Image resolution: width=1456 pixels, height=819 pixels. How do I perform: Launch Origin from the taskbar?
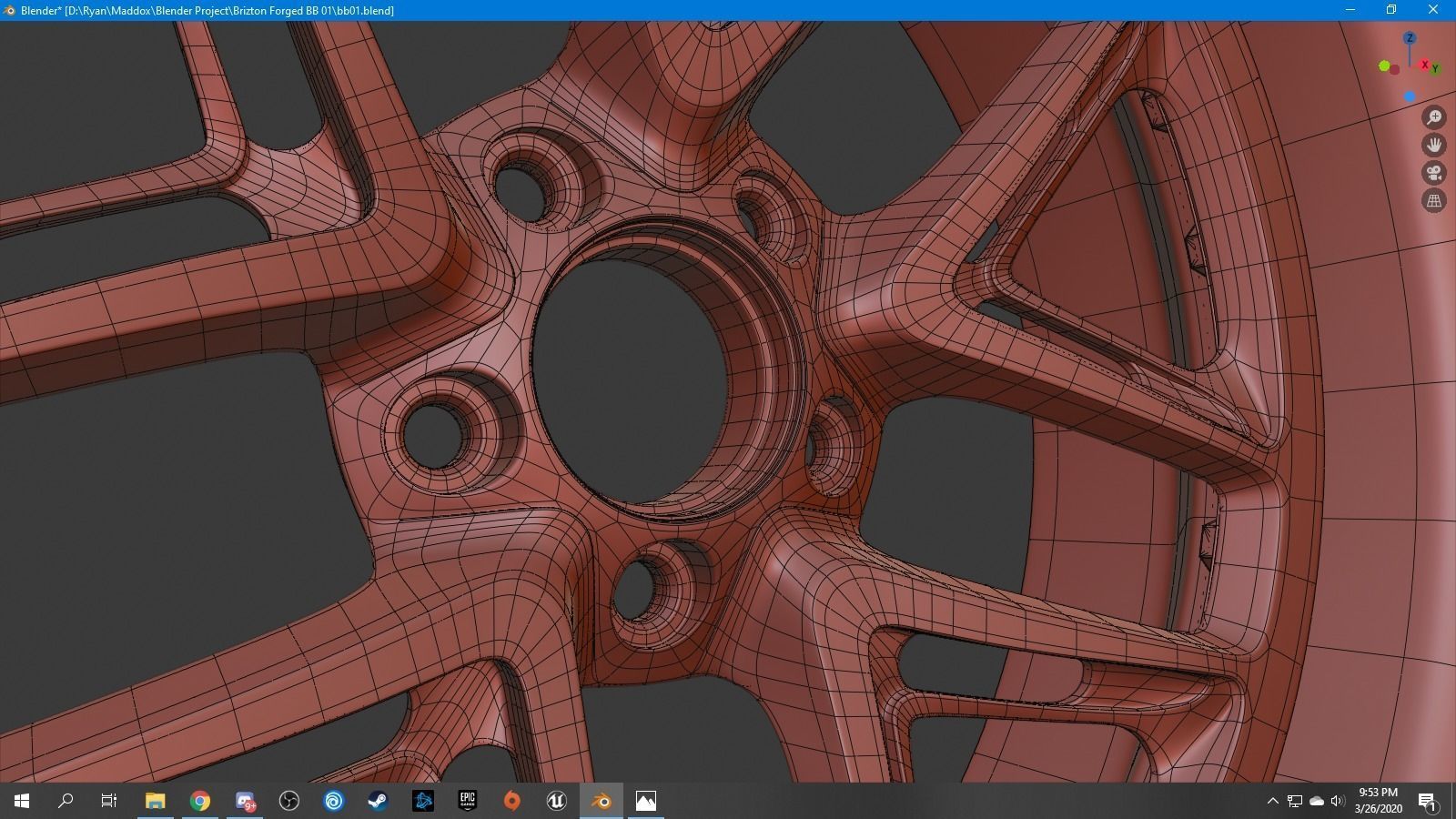[x=511, y=801]
